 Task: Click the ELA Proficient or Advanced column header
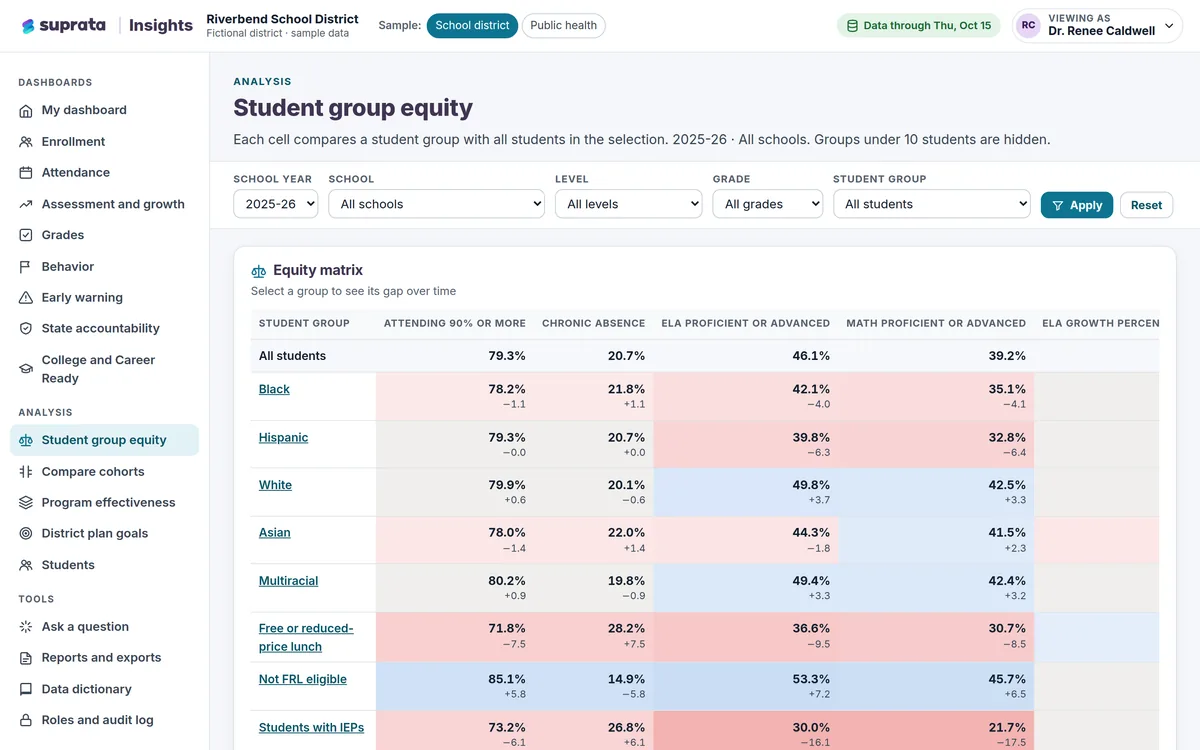745,324
